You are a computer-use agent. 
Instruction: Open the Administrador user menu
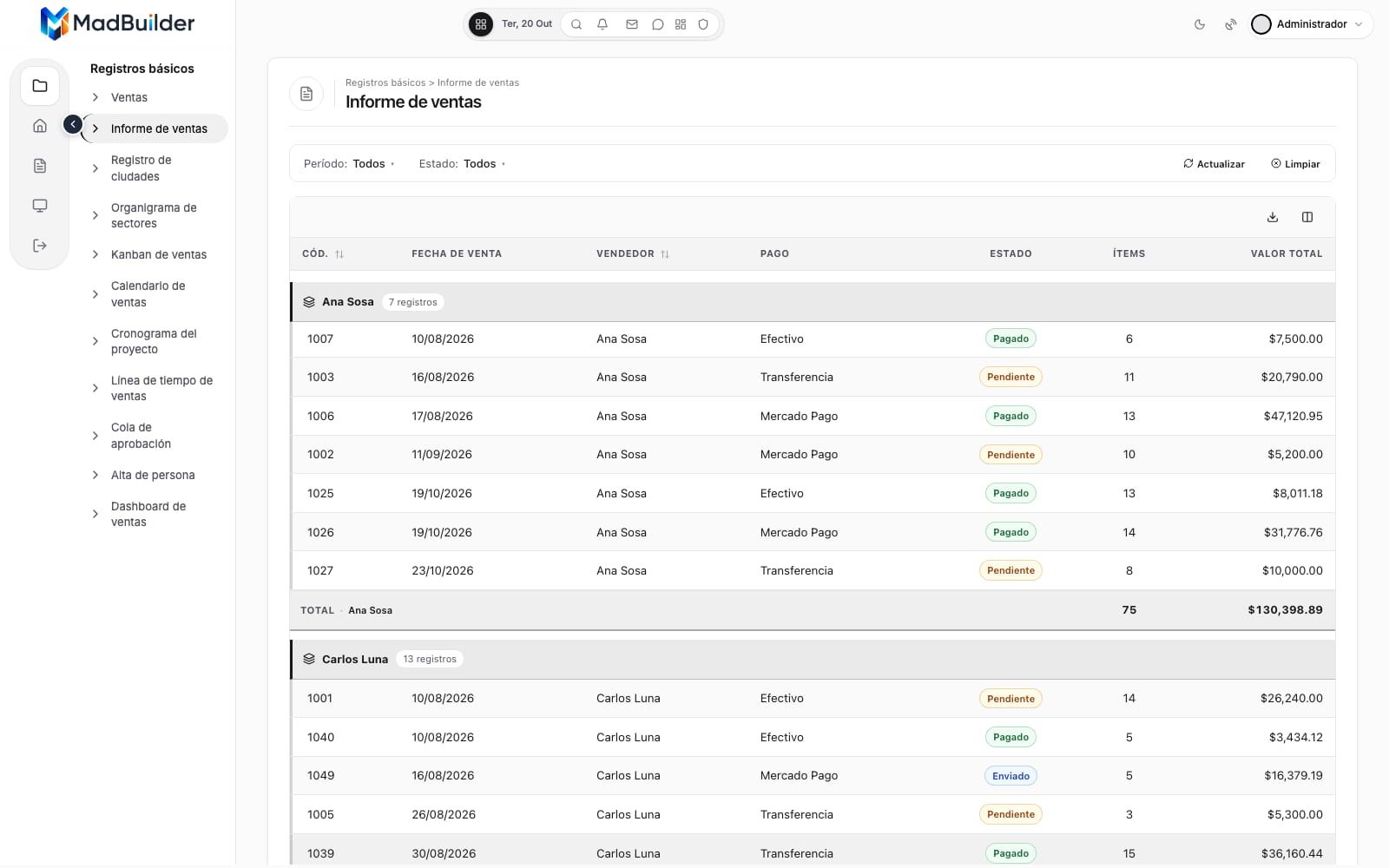click(x=1310, y=24)
